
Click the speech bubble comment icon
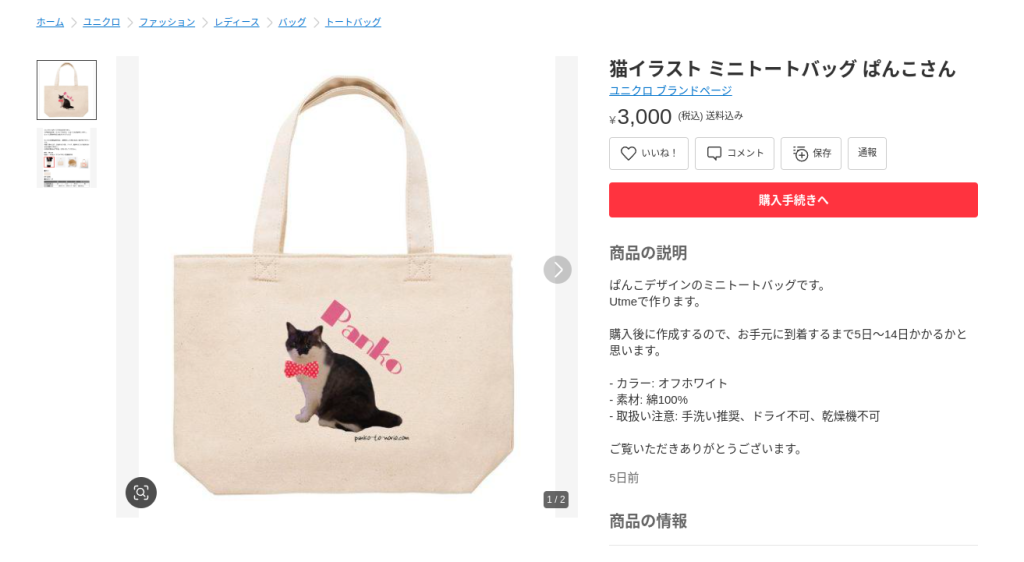714,153
